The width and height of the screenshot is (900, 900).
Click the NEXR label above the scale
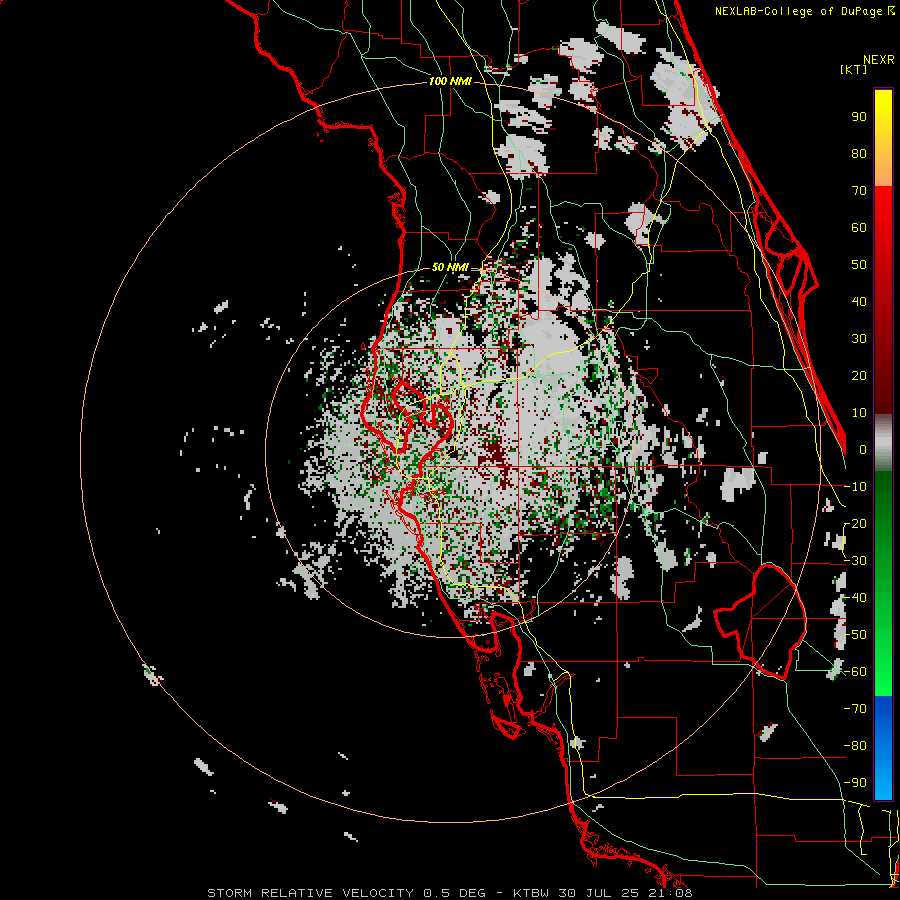tap(879, 60)
